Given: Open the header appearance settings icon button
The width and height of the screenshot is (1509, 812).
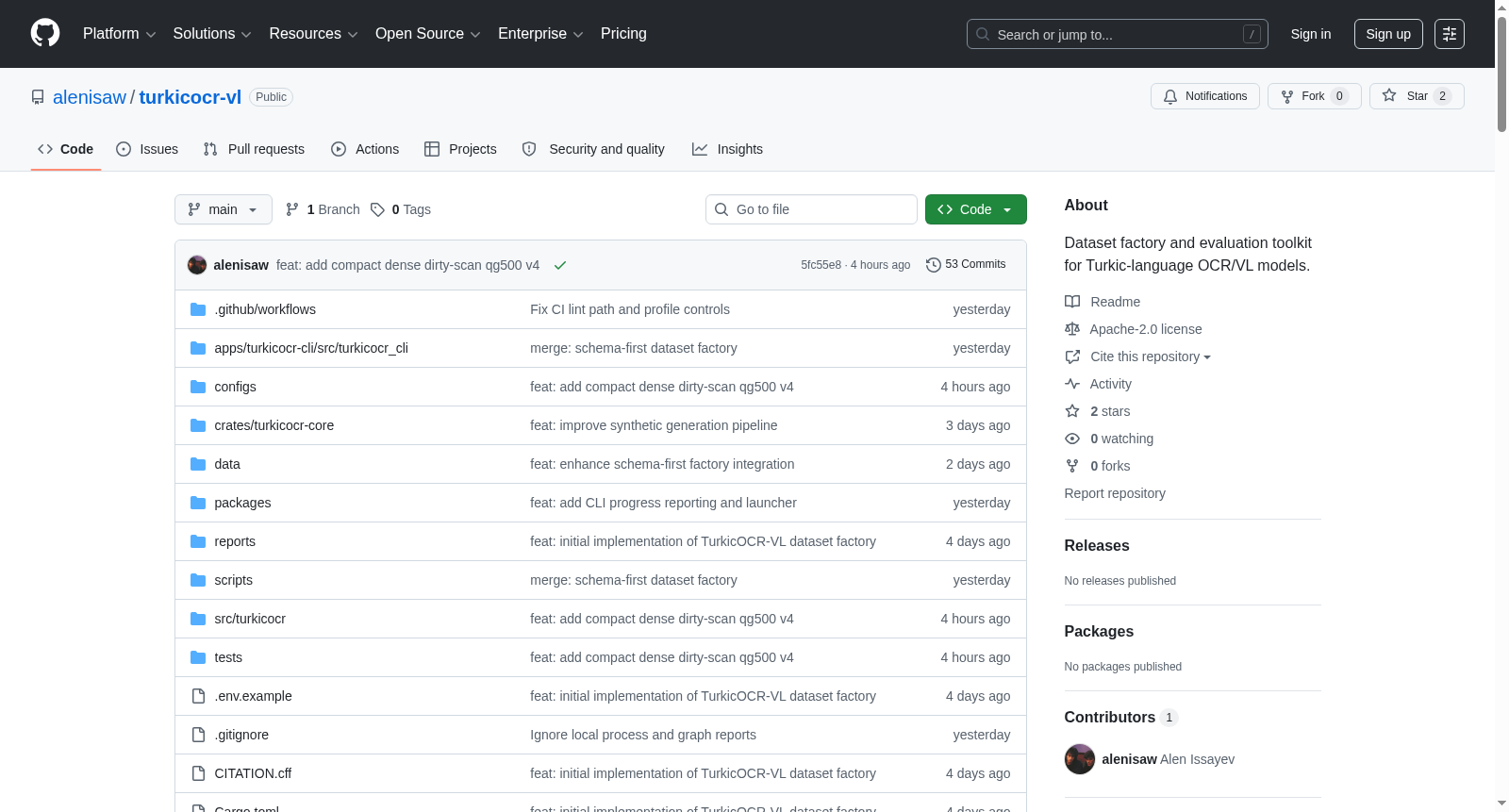Looking at the screenshot, I should (1449, 34).
